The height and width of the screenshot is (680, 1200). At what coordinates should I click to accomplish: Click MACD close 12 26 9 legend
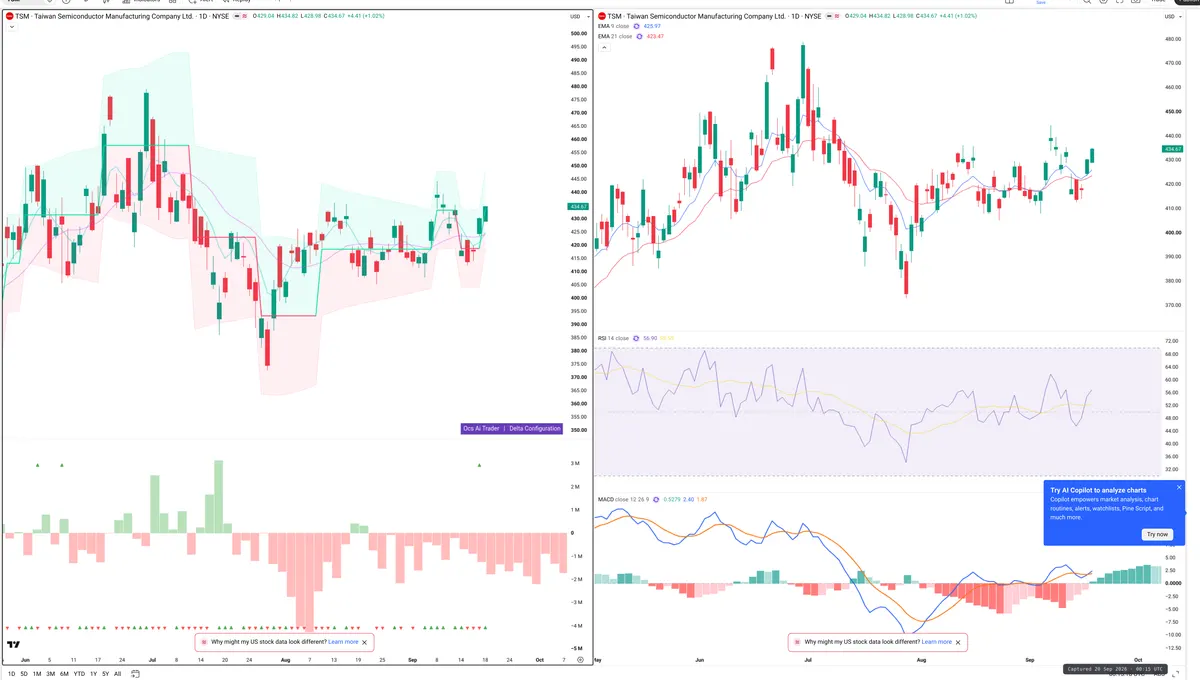click(x=623, y=498)
